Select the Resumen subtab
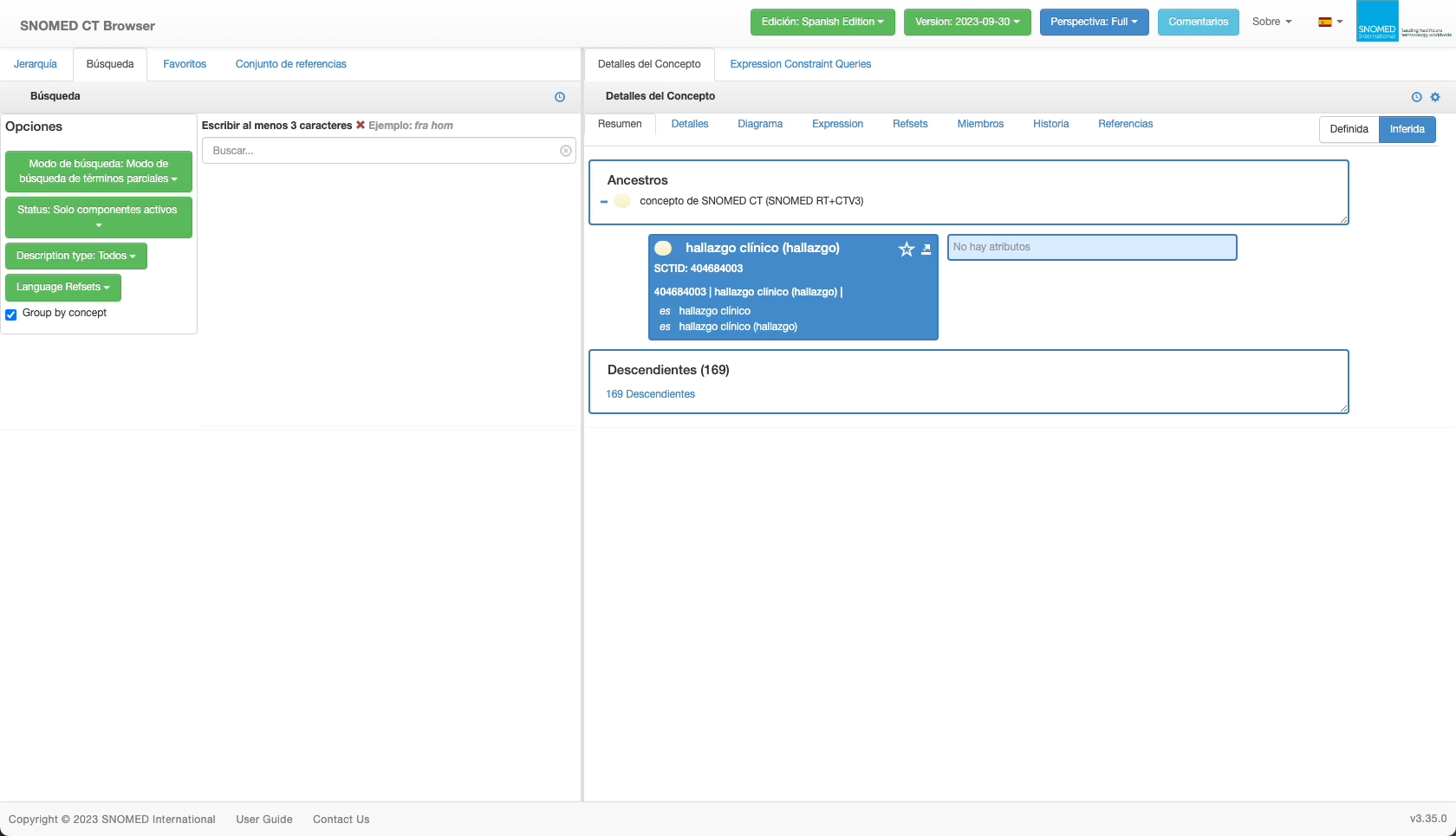 (x=620, y=124)
